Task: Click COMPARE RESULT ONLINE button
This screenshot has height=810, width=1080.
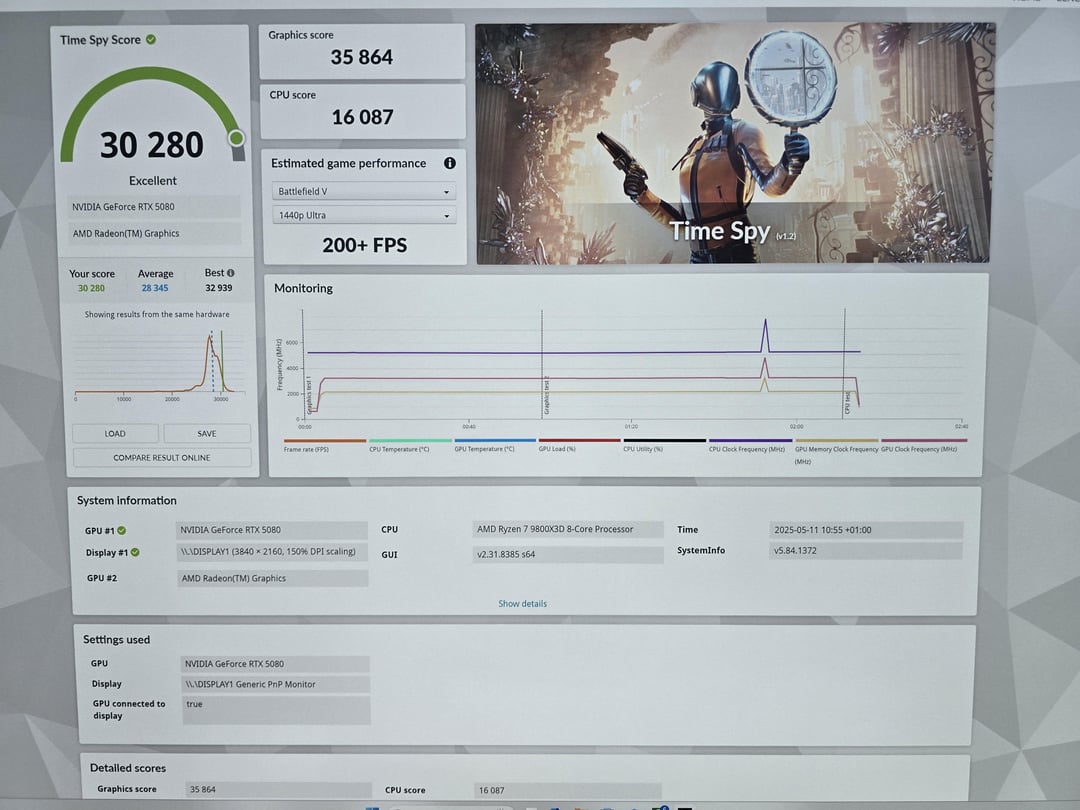Action: [162, 457]
